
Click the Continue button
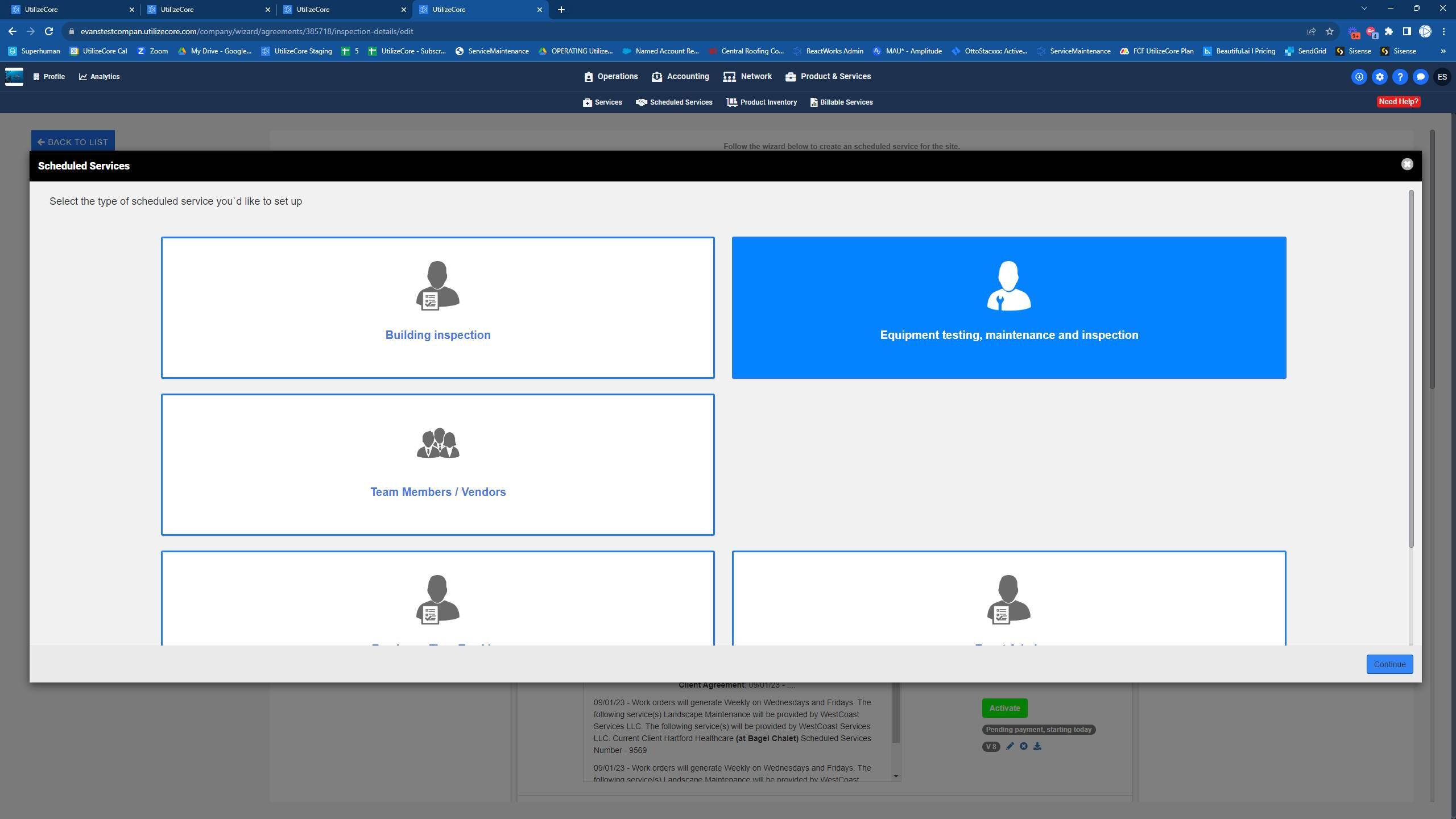tap(1389, 664)
